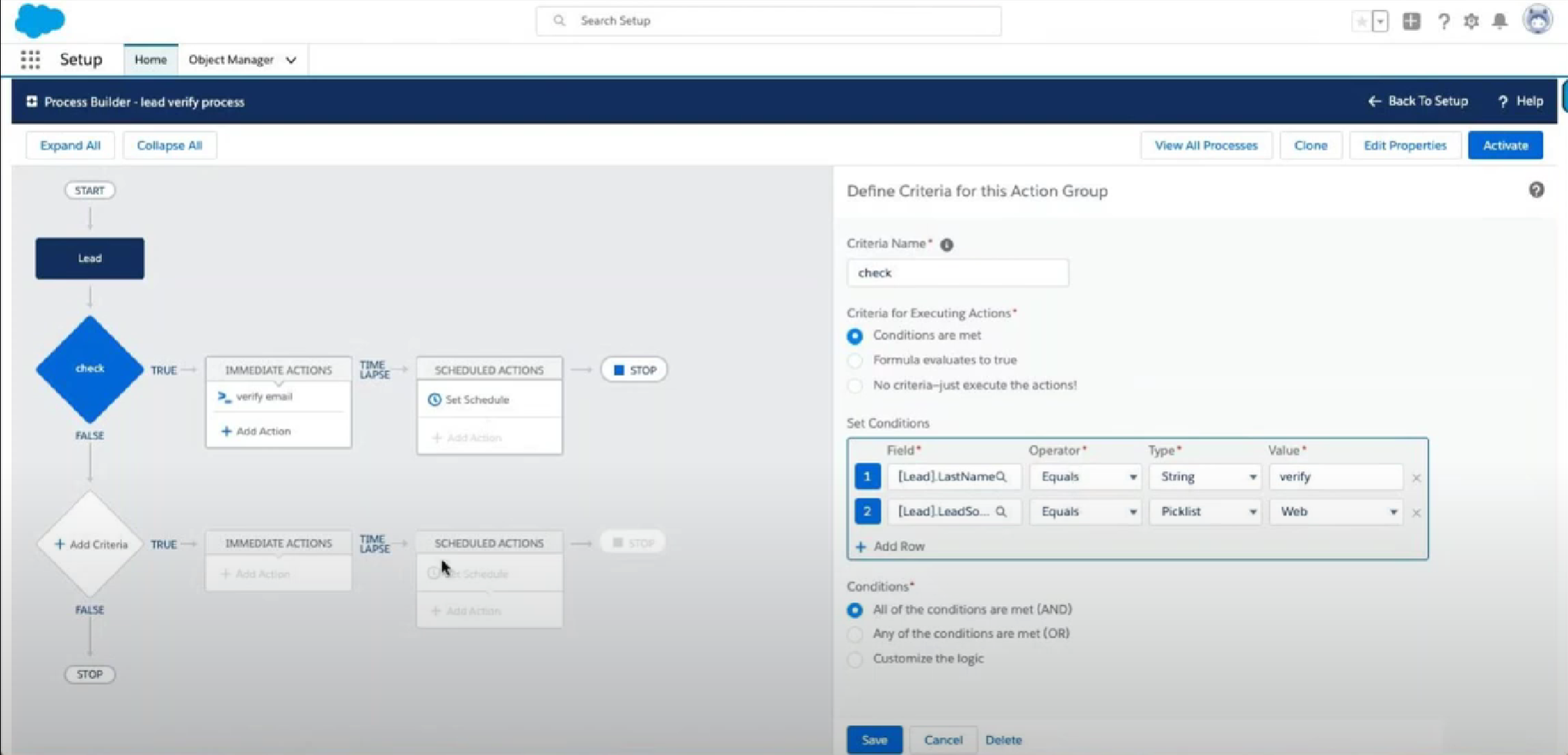Activate the process
Image resolution: width=1568 pixels, height=755 pixels.
pos(1505,145)
